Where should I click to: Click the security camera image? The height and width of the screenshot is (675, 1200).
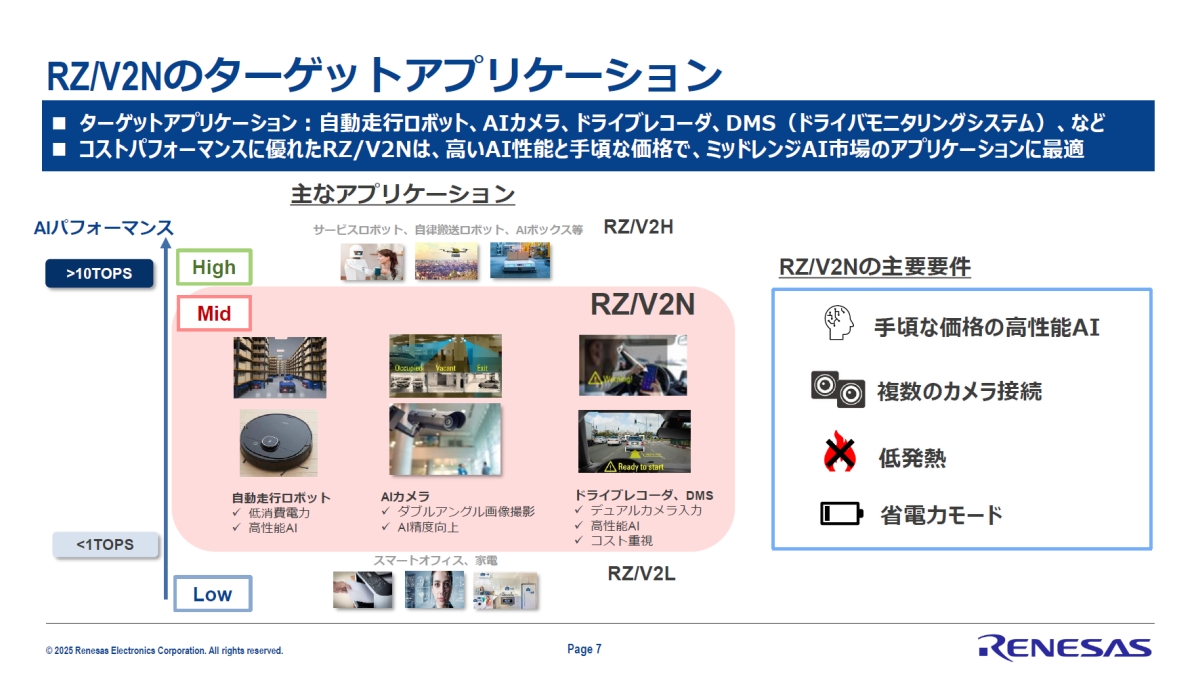pos(445,439)
